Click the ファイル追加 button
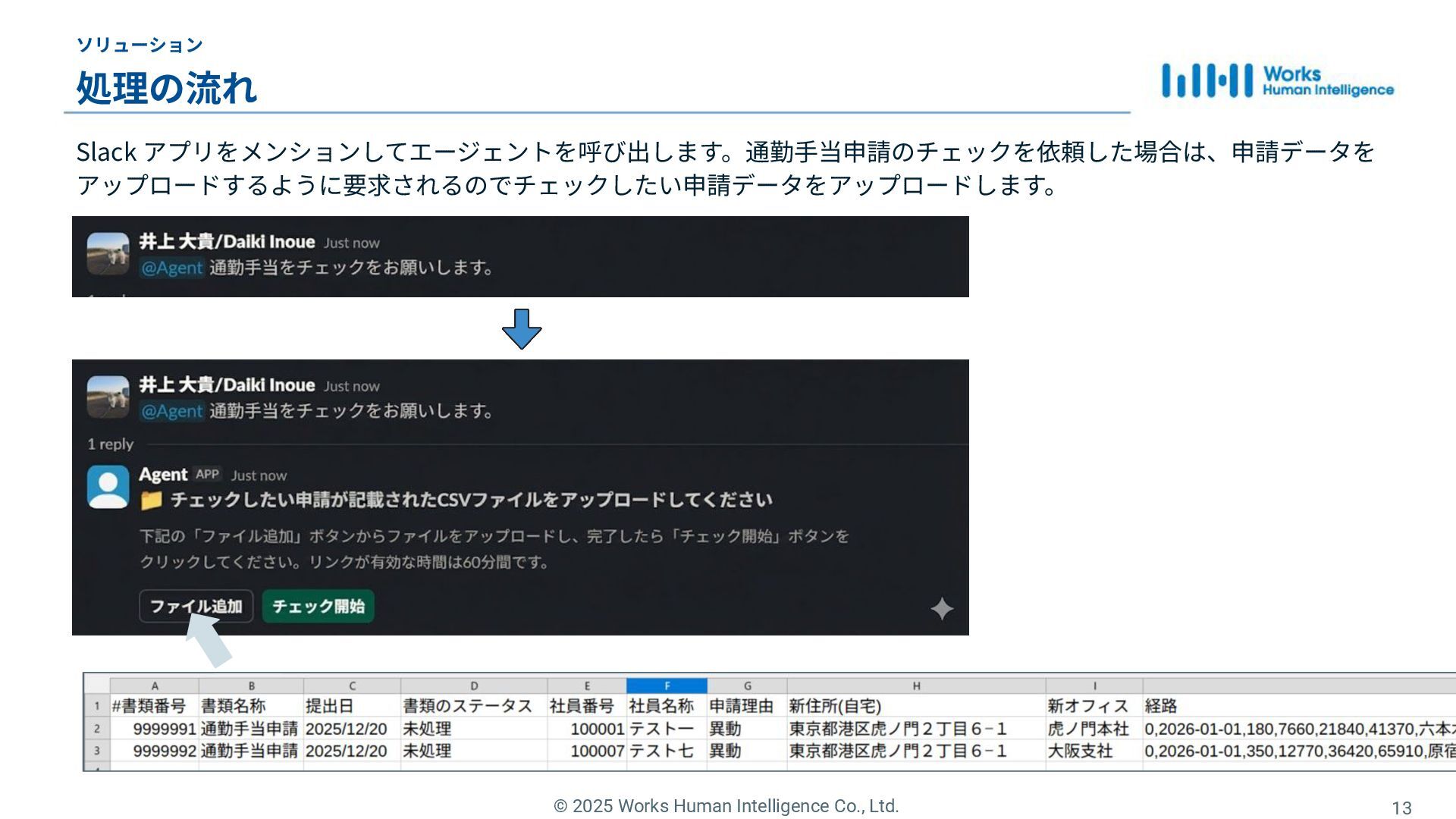 196,607
